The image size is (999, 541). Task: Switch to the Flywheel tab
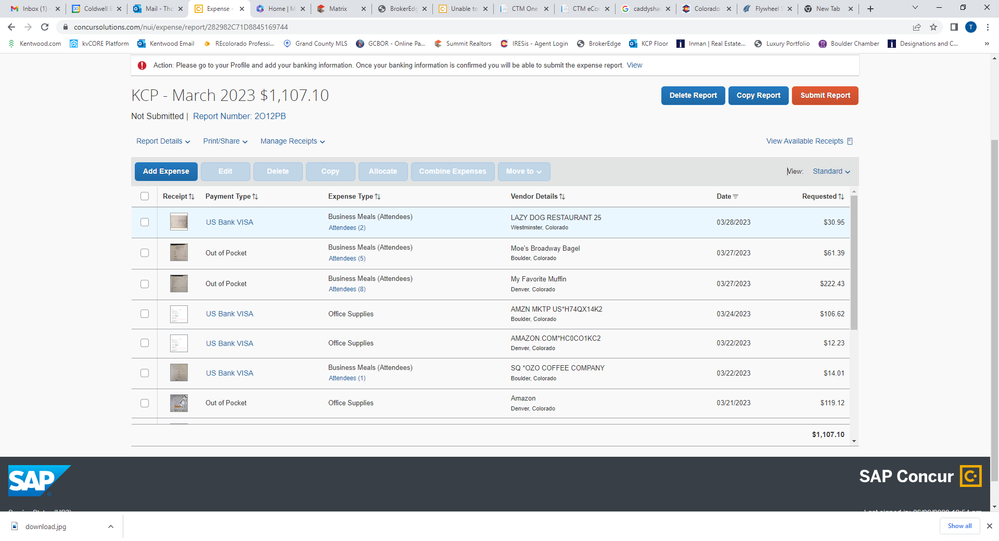tap(767, 9)
